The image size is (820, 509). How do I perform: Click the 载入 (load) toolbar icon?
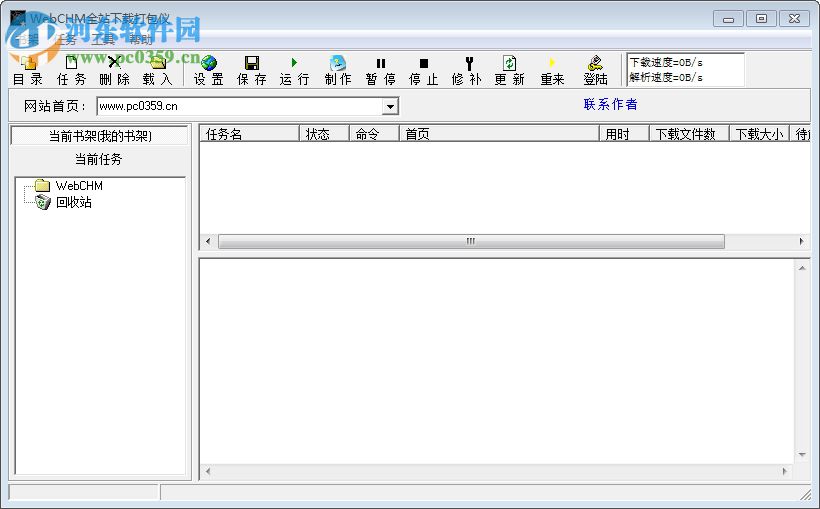tap(157, 71)
